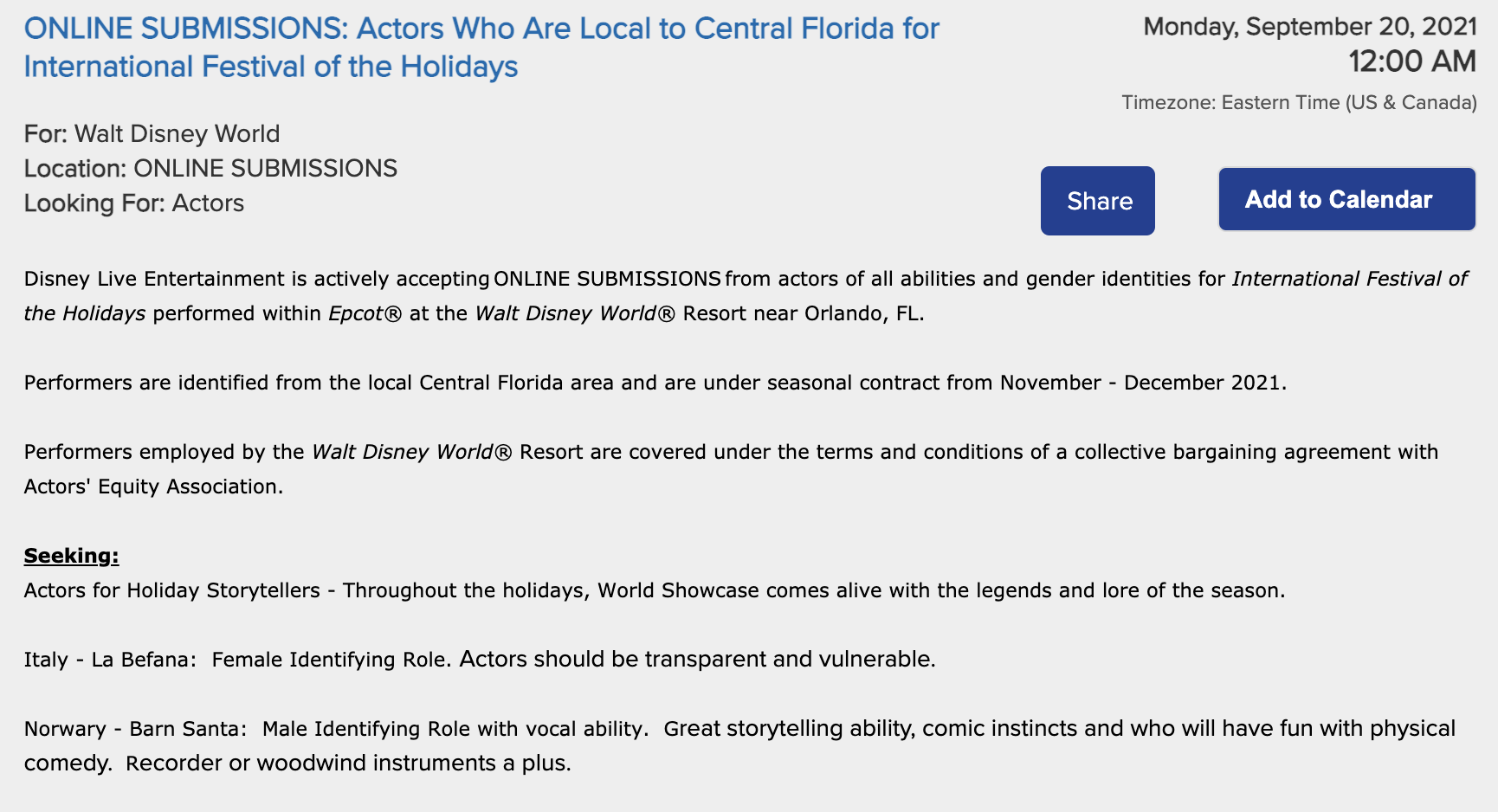Click the Italy - La Befana role line
This screenshot has height=812, width=1498.
pos(479,660)
